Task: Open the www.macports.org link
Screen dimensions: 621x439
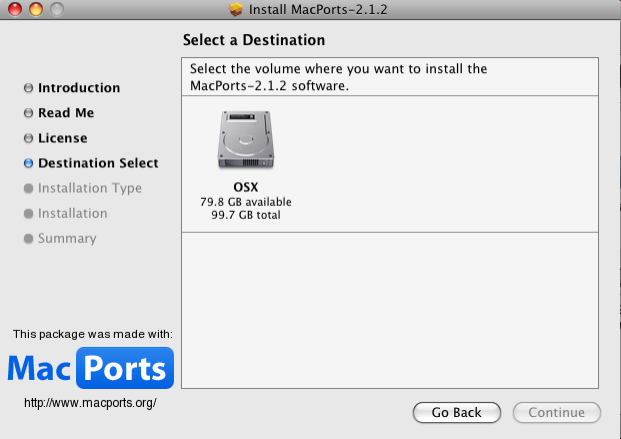Action: 90,402
